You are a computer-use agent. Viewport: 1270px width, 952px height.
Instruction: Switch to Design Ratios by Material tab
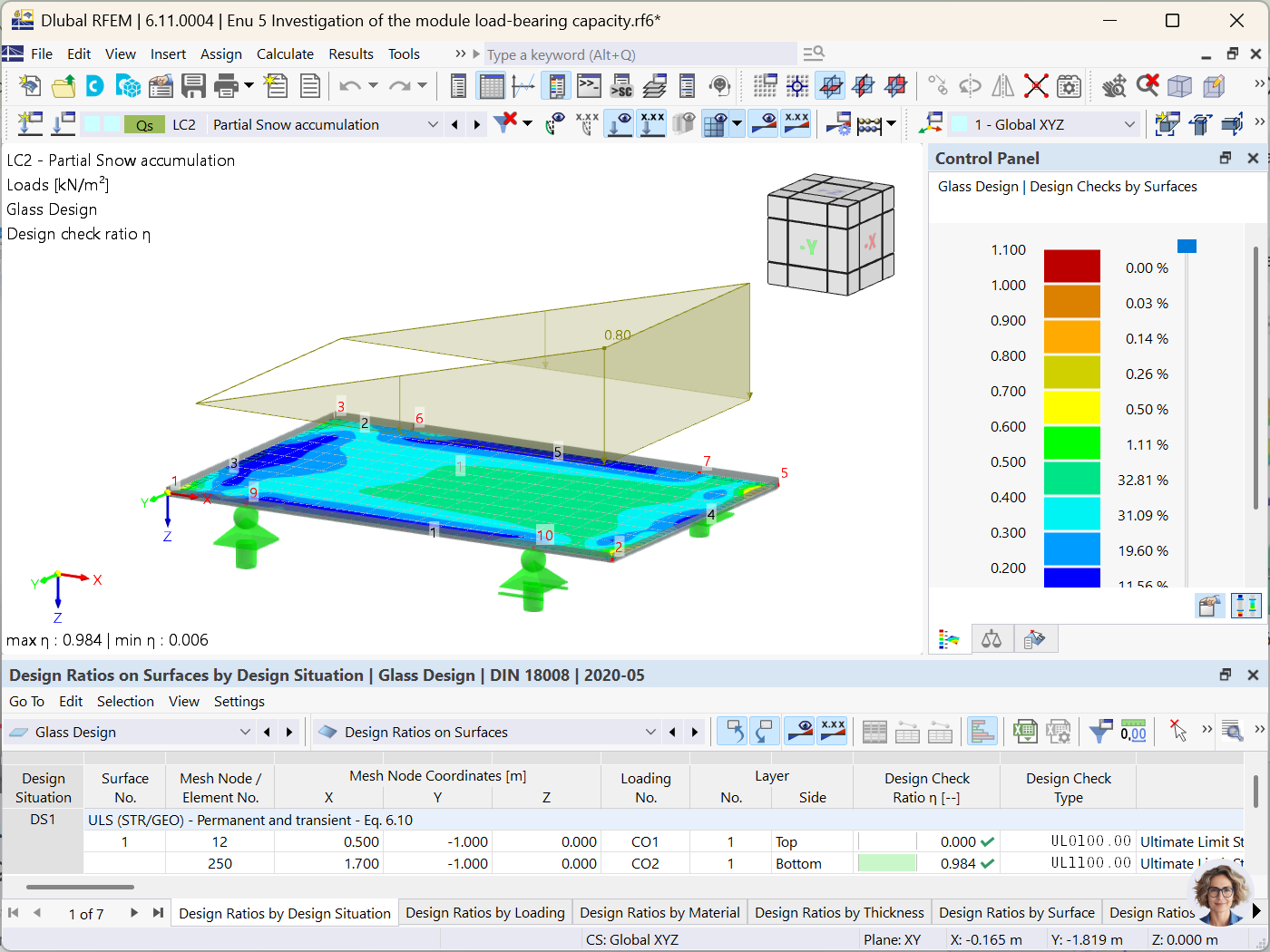[x=659, y=912]
